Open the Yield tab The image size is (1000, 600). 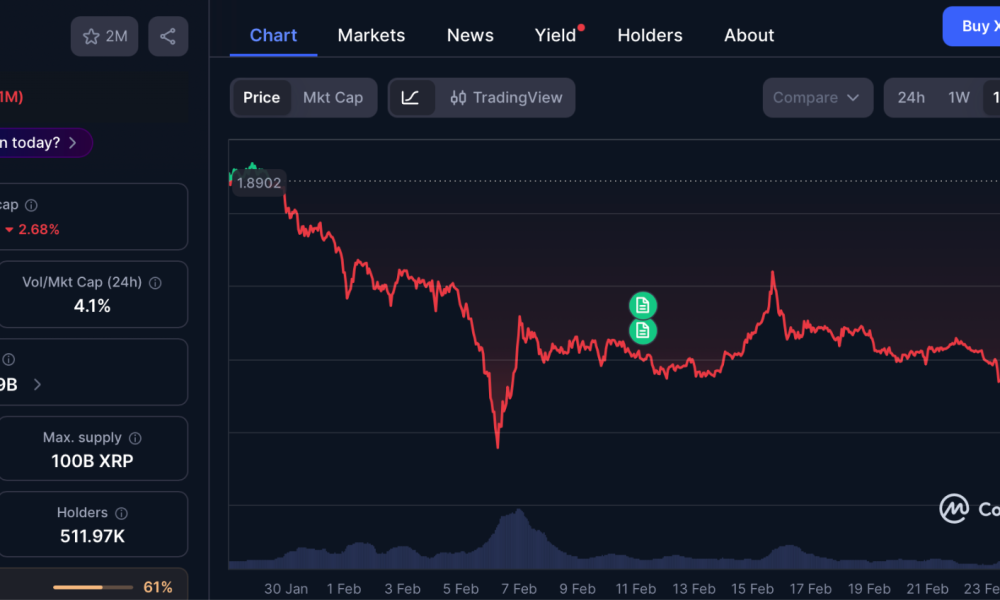555,35
